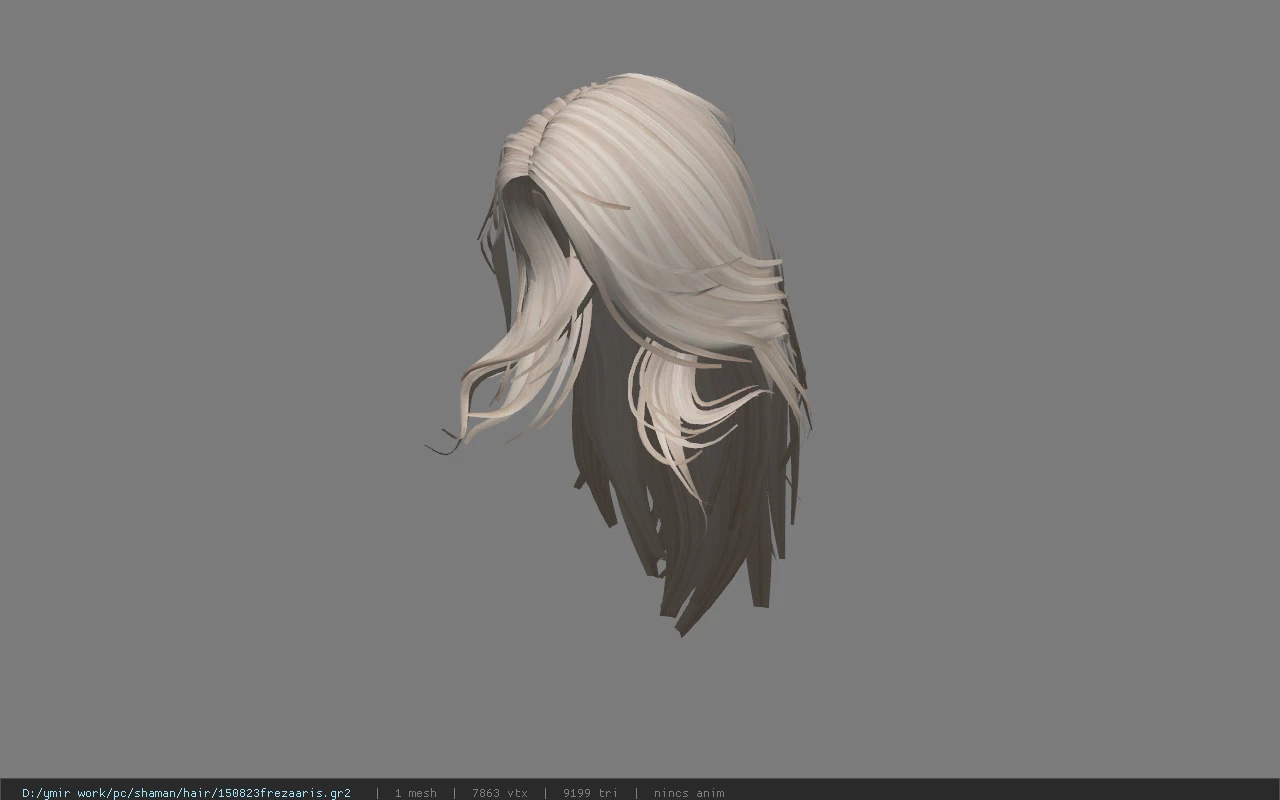
Task: Click the 'nincs anim' status text
Action: tap(689, 793)
